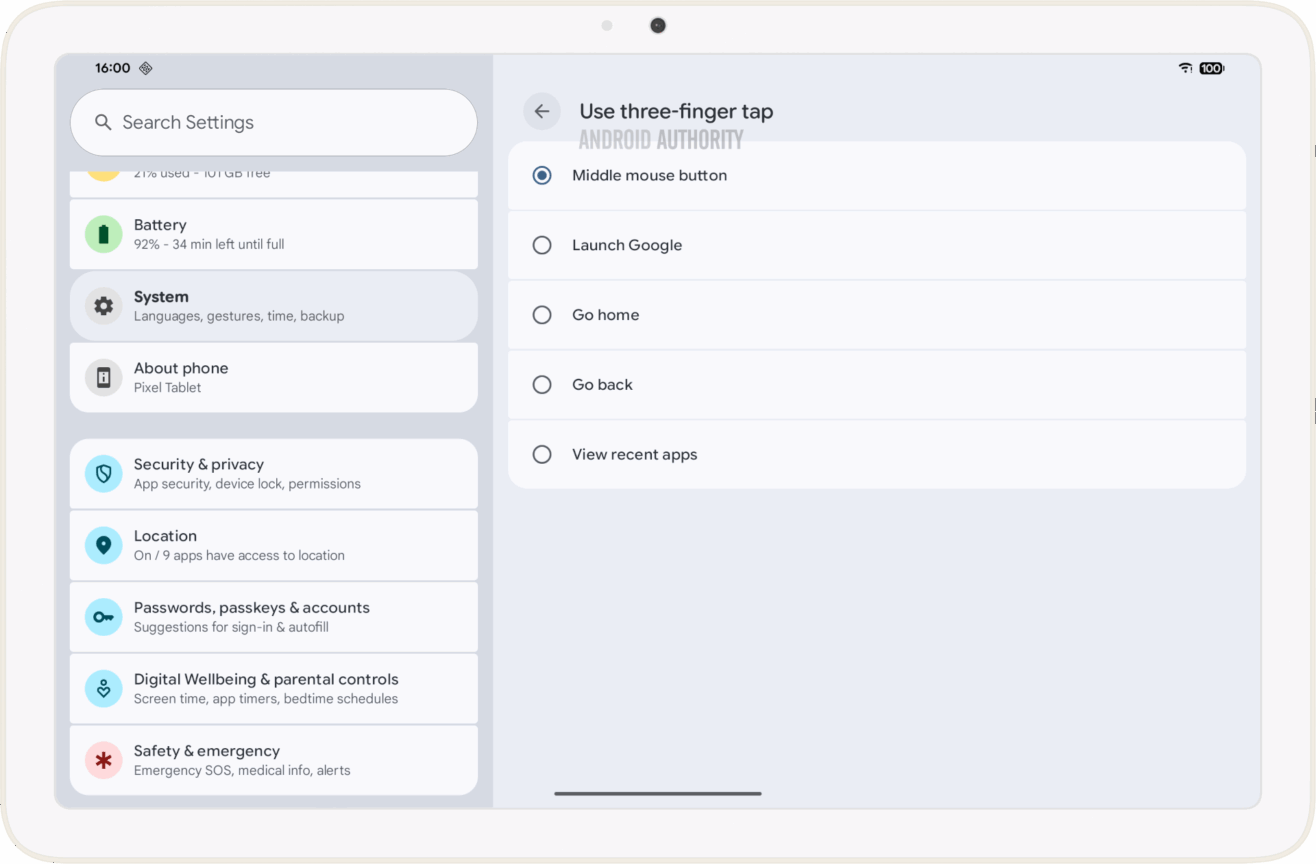Image resolution: width=1316 pixels, height=864 pixels.
Task: Click the About phone info icon
Action: (x=104, y=378)
